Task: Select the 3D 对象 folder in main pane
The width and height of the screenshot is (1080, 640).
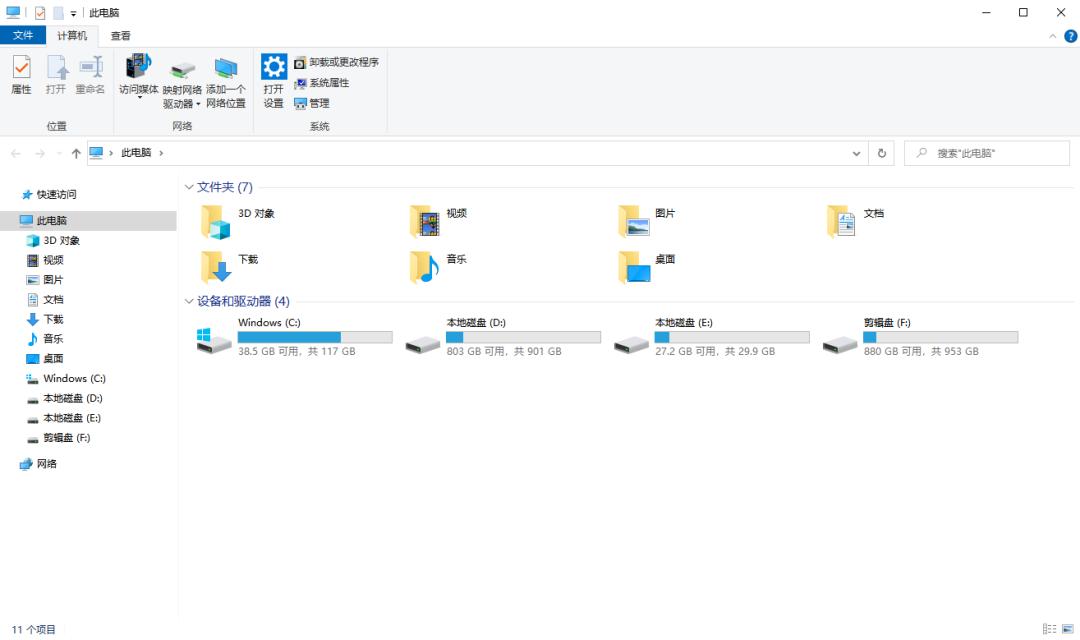Action: (238, 222)
